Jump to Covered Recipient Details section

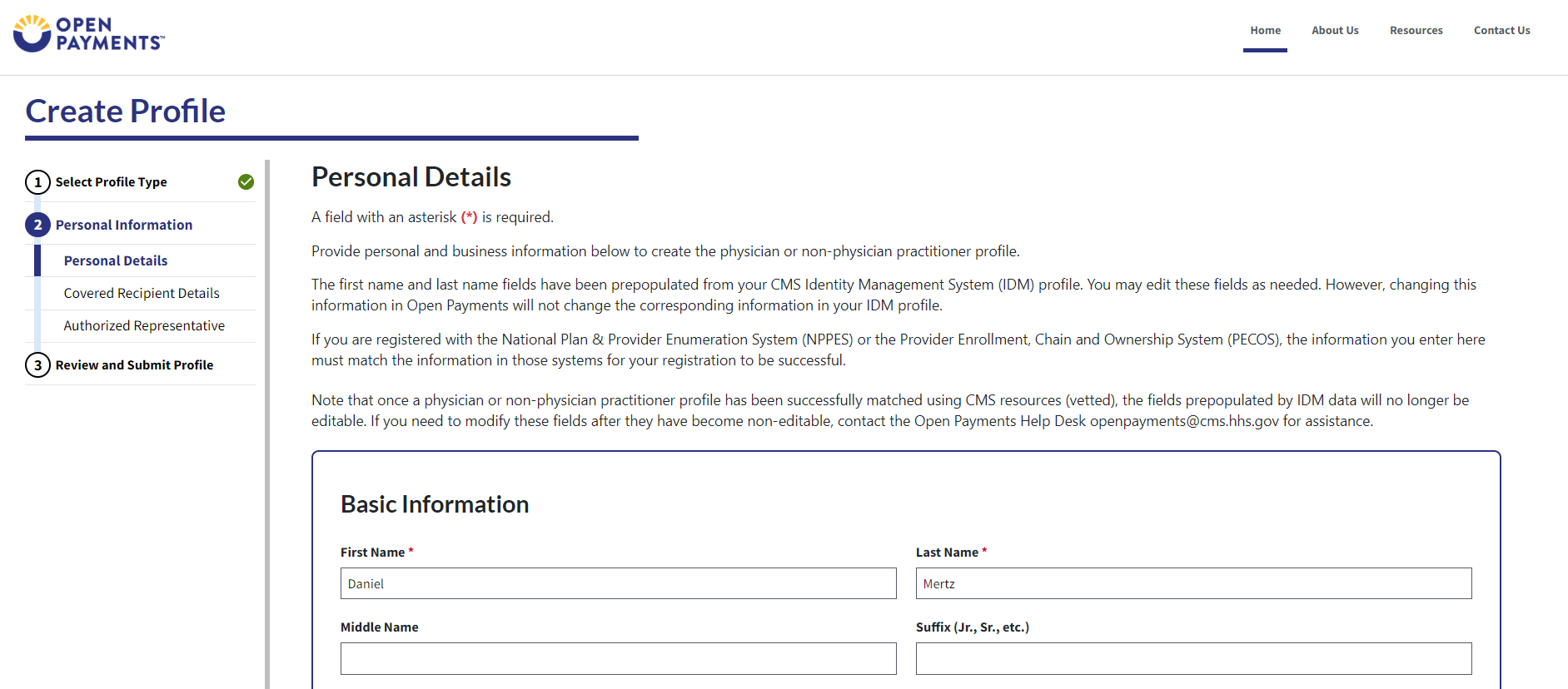pyautogui.click(x=142, y=293)
